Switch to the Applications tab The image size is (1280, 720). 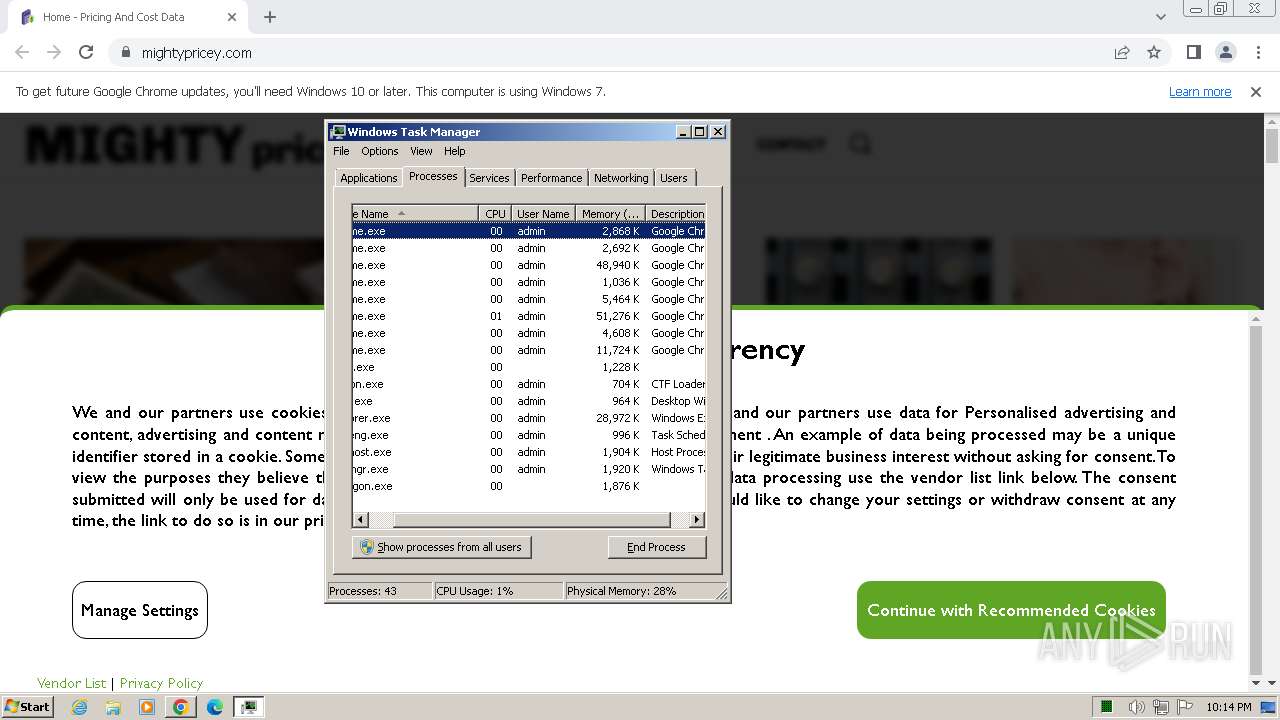368,178
